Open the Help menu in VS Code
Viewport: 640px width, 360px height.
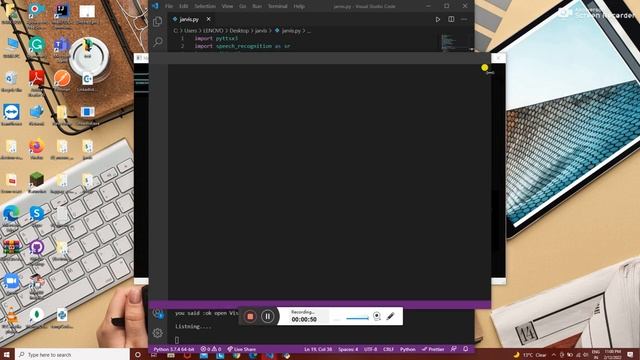[299, 6]
